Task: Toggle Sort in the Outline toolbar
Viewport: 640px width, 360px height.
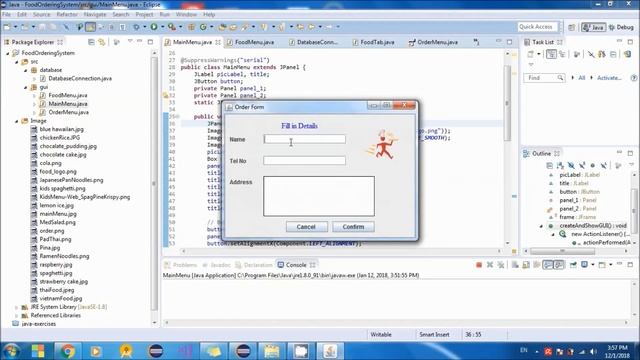Action: click(x=560, y=165)
